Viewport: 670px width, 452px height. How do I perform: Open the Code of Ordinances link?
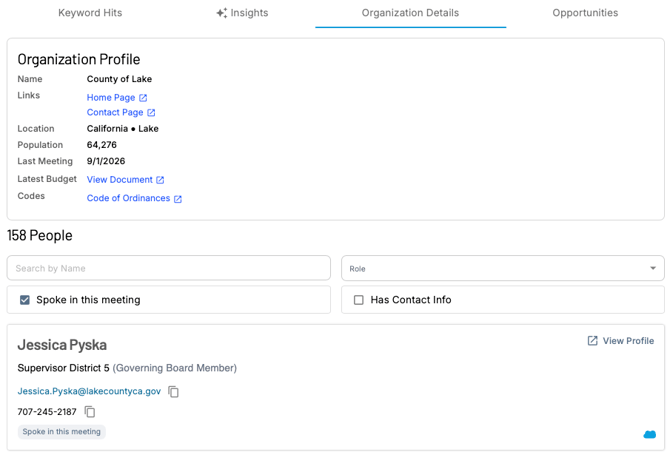tap(128, 198)
